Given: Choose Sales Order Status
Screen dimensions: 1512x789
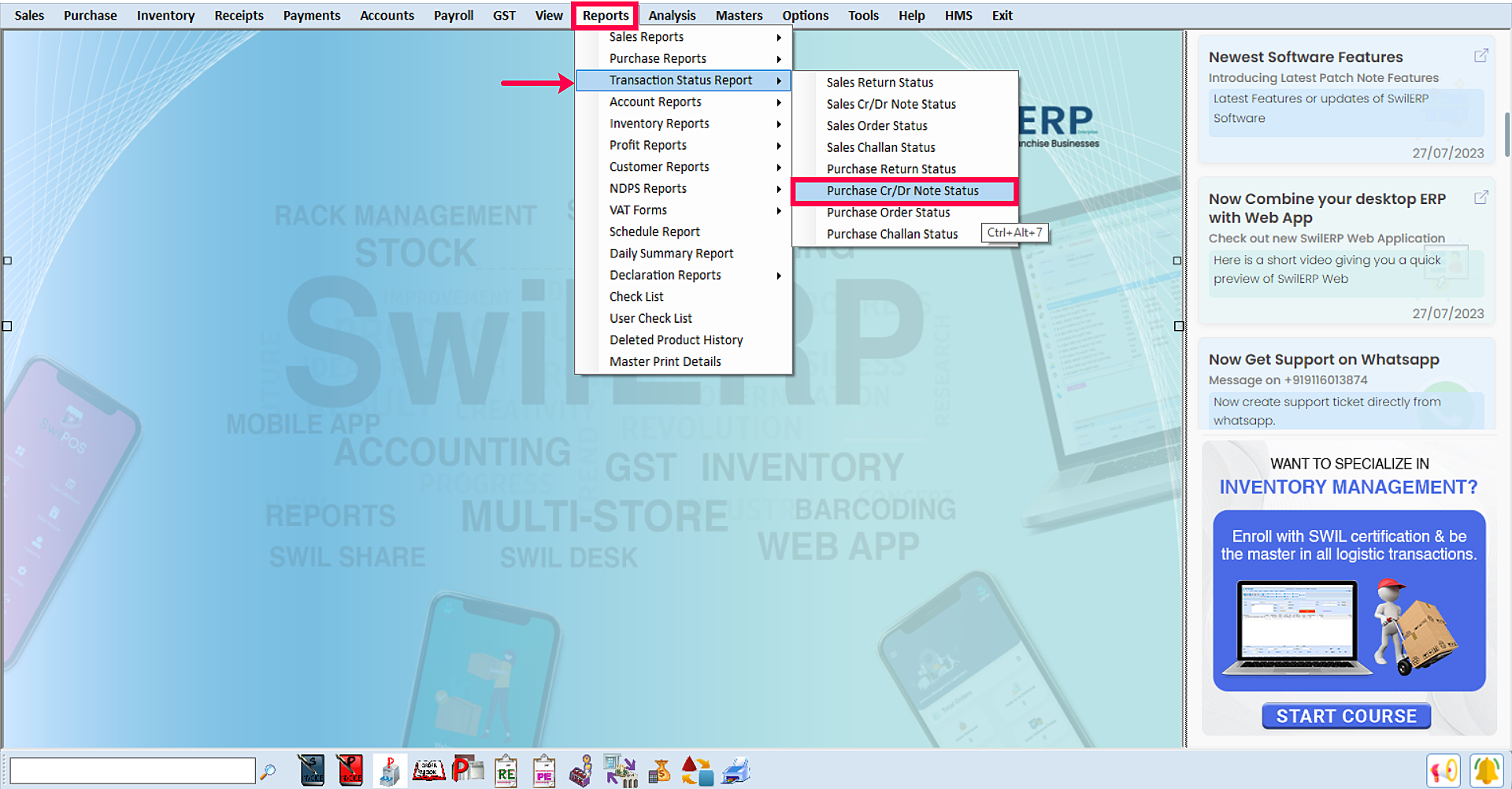Looking at the screenshot, I should pos(905,126).
